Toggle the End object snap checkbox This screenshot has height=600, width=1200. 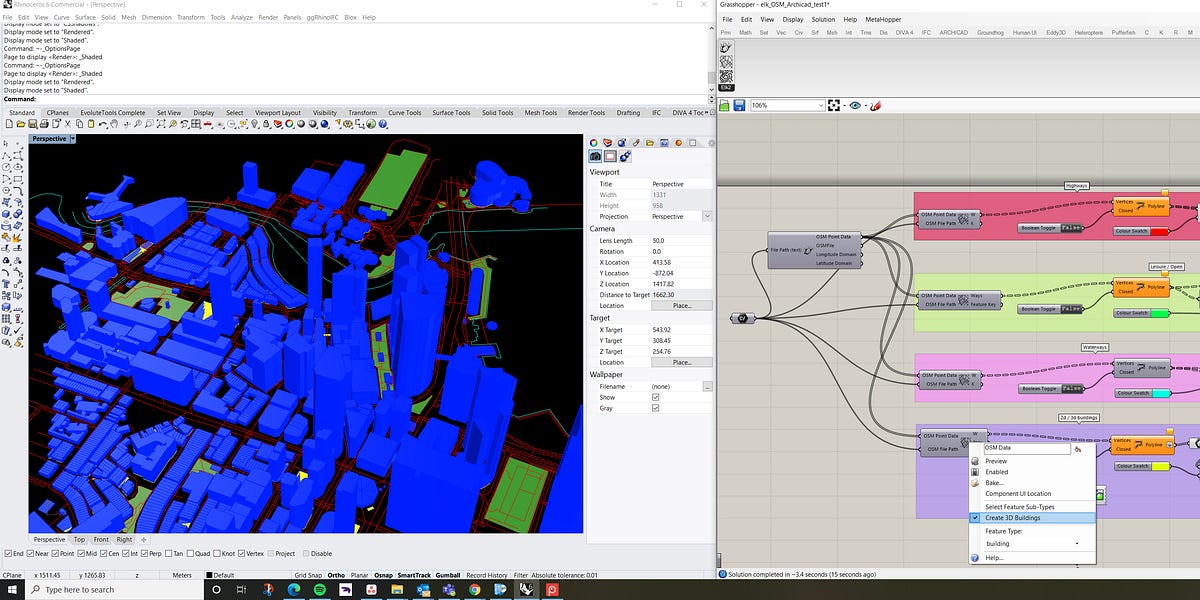tap(9, 553)
